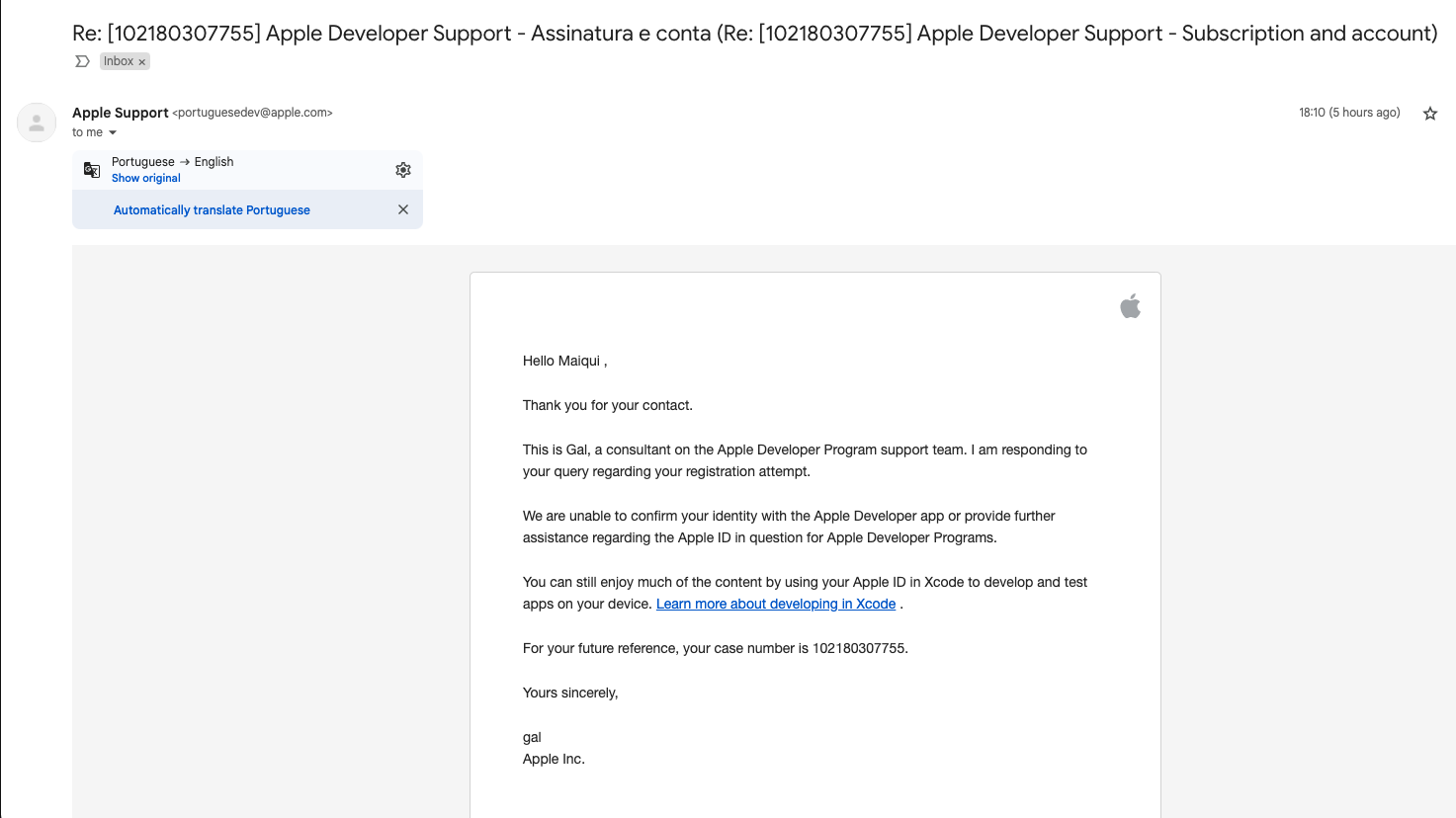
Task: Enable automatically translate Portuguese
Action: [212, 210]
